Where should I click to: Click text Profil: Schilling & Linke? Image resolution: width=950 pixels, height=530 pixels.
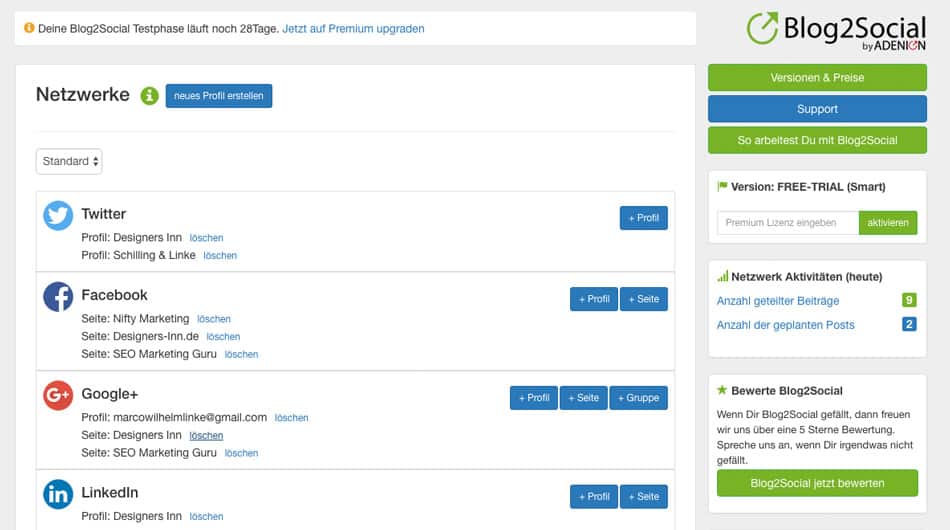point(138,255)
